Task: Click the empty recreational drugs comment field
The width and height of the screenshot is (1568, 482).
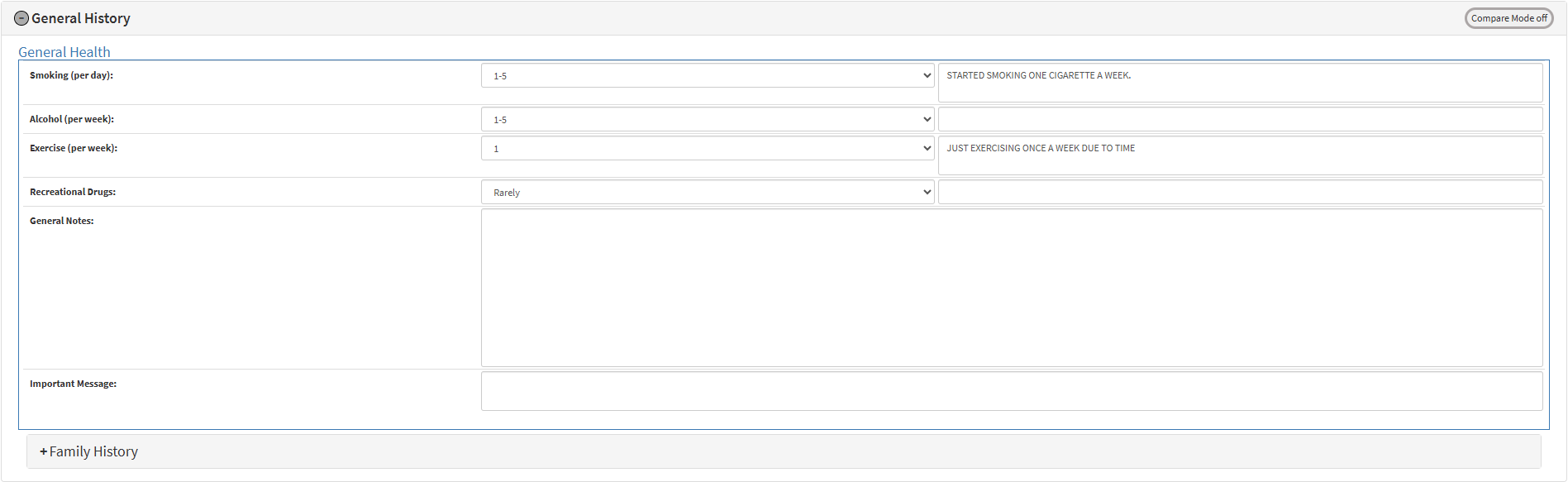Action: coord(1240,192)
